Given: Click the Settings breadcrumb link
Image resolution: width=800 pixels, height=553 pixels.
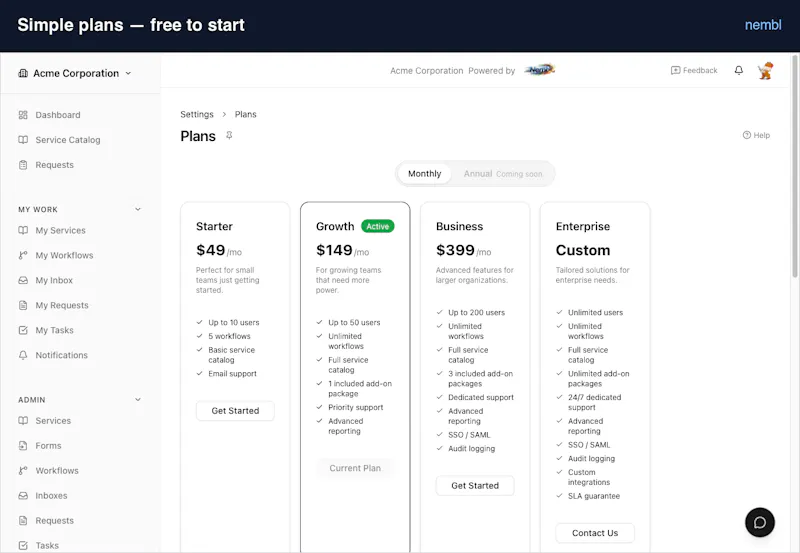Looking at the screenshot, I should point(197,114).
